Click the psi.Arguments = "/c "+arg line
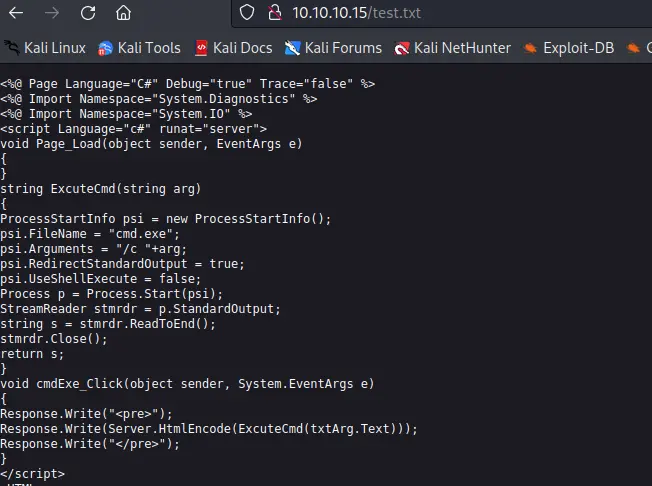The image size is (652, 486). 94,249
